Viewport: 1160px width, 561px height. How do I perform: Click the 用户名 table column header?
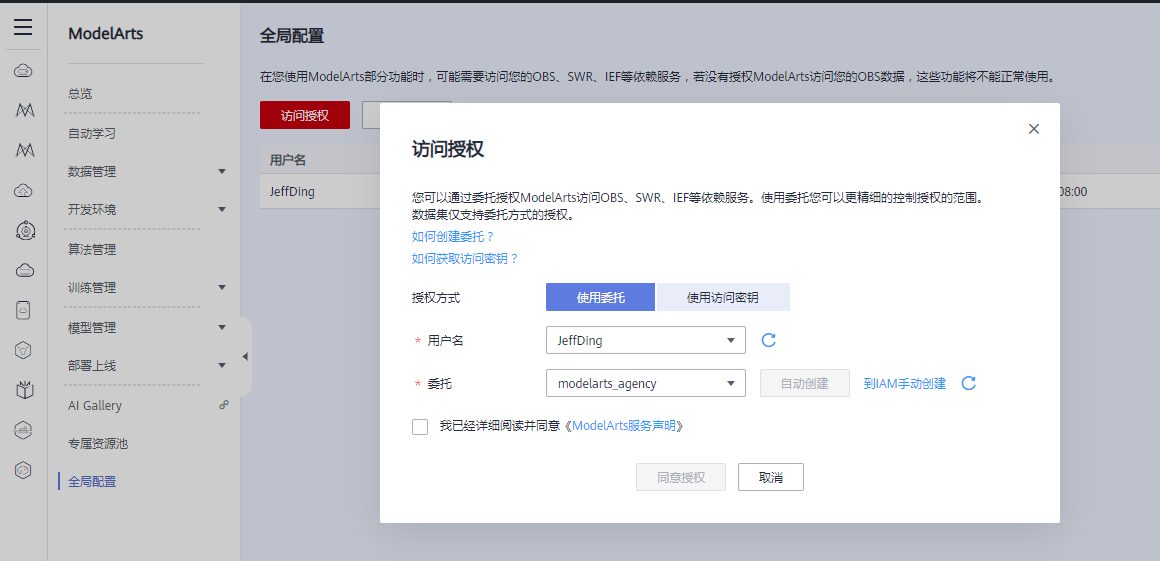click(x=288, y=160)
